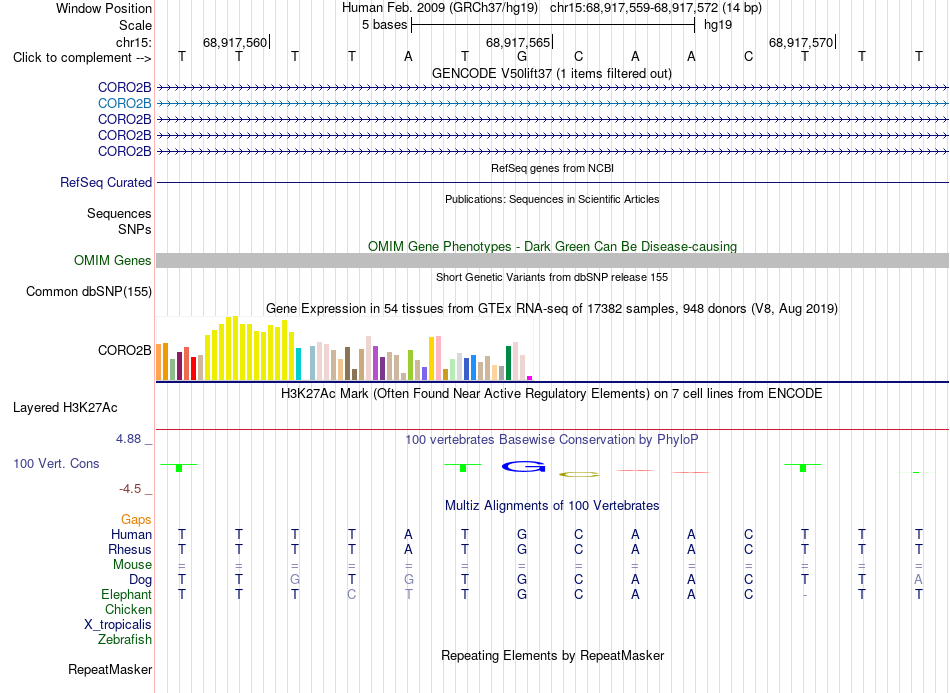
Task: Click the 4.88 conservation scale maximum
Action: [128, 439]
